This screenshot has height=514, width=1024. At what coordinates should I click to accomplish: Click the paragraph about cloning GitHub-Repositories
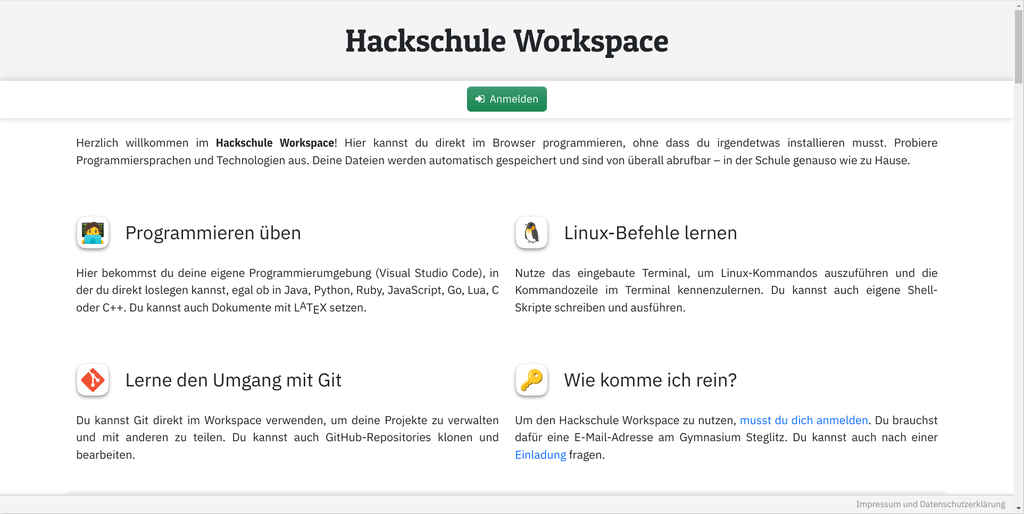(287, 438)
